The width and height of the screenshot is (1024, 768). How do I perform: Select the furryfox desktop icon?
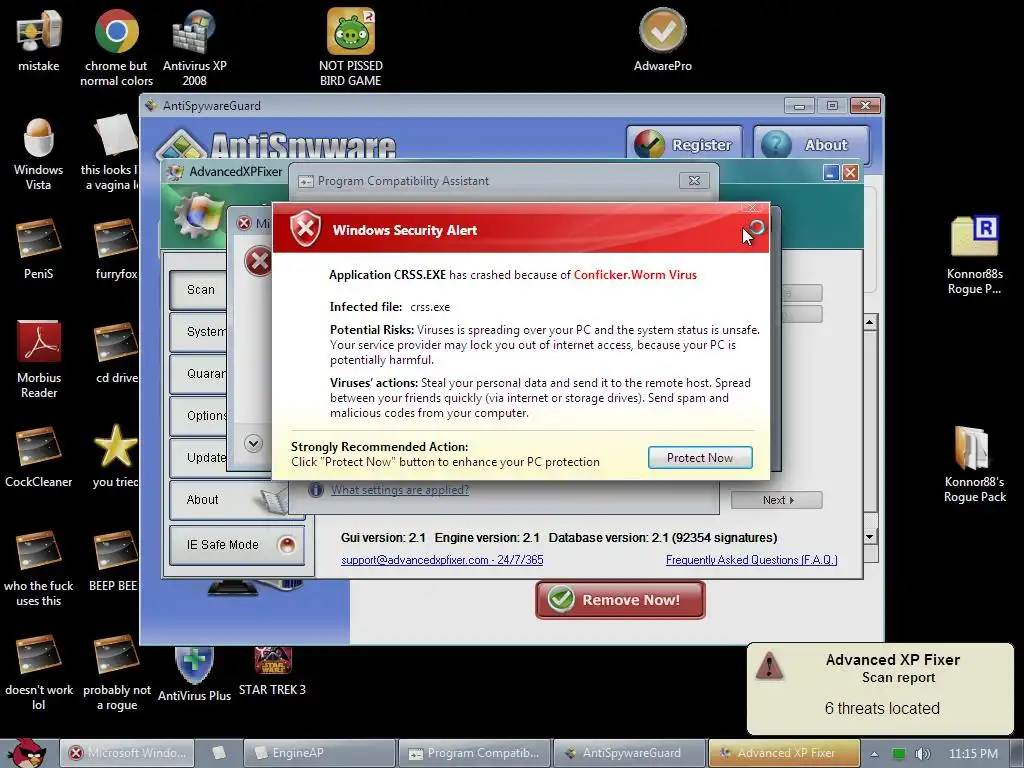click(116, 248)
